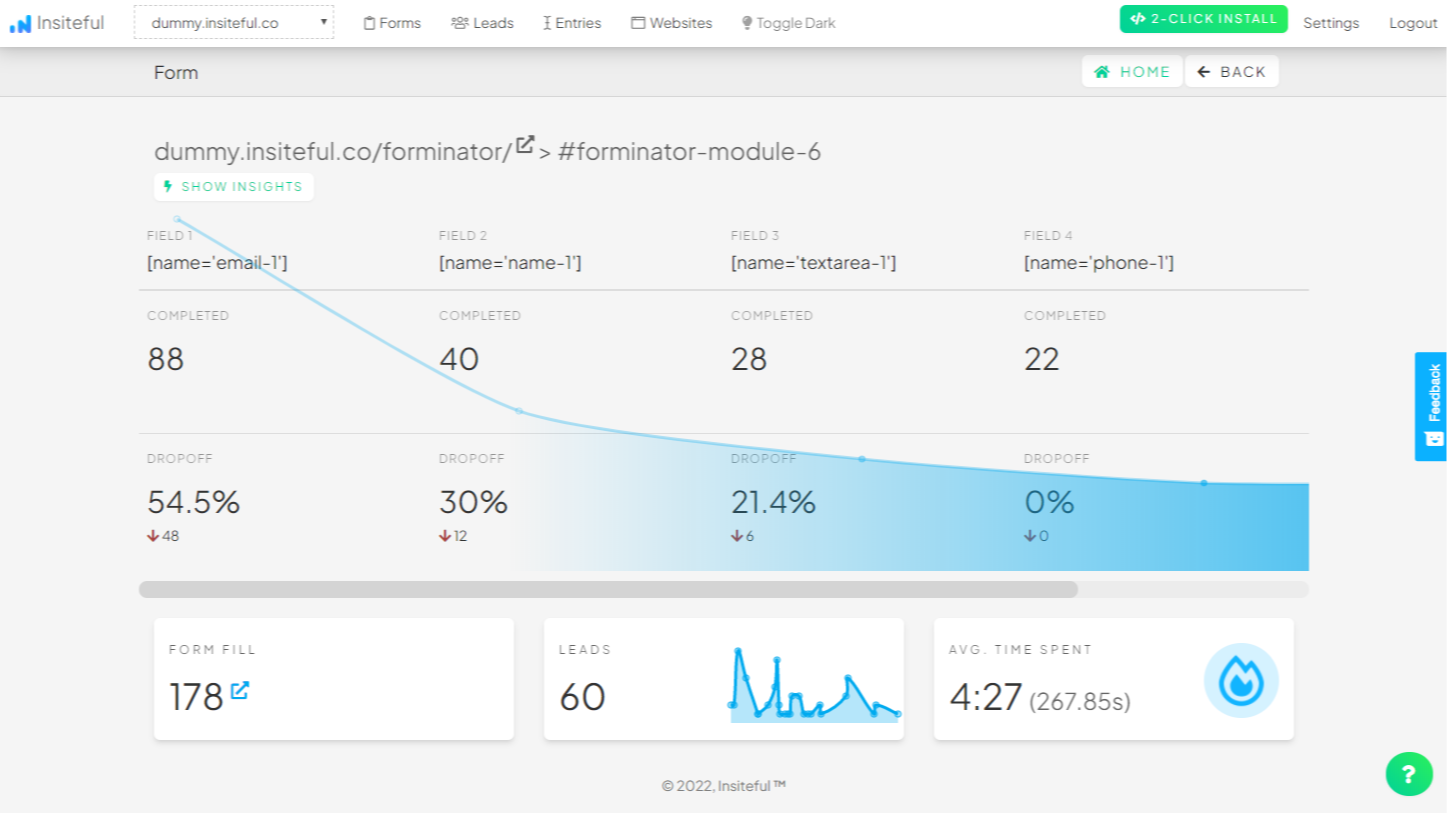Open external link icon beside forminator URL
The image size is (1447, 813).
tap(525, 145)
